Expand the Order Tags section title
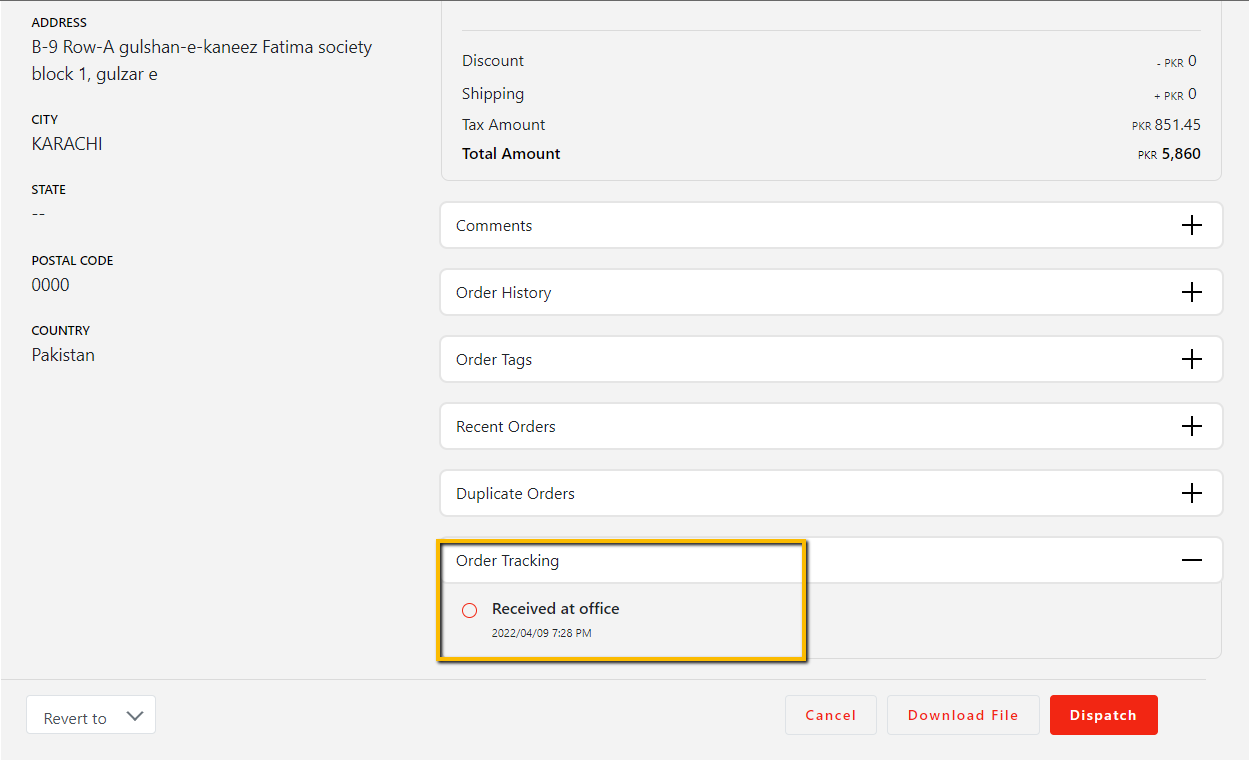1249x760 pixels. click(494, 360)
